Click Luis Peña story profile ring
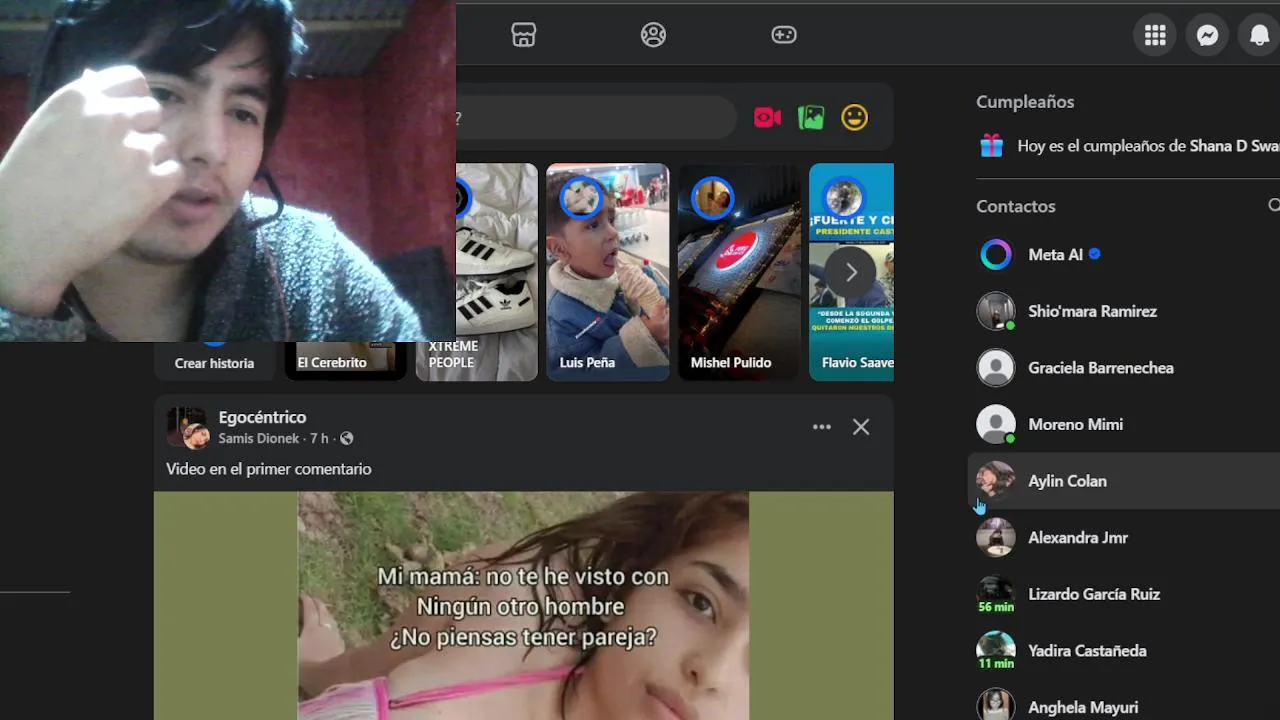Viewport: 1280px width, 720px height. (x=580, y=197)
